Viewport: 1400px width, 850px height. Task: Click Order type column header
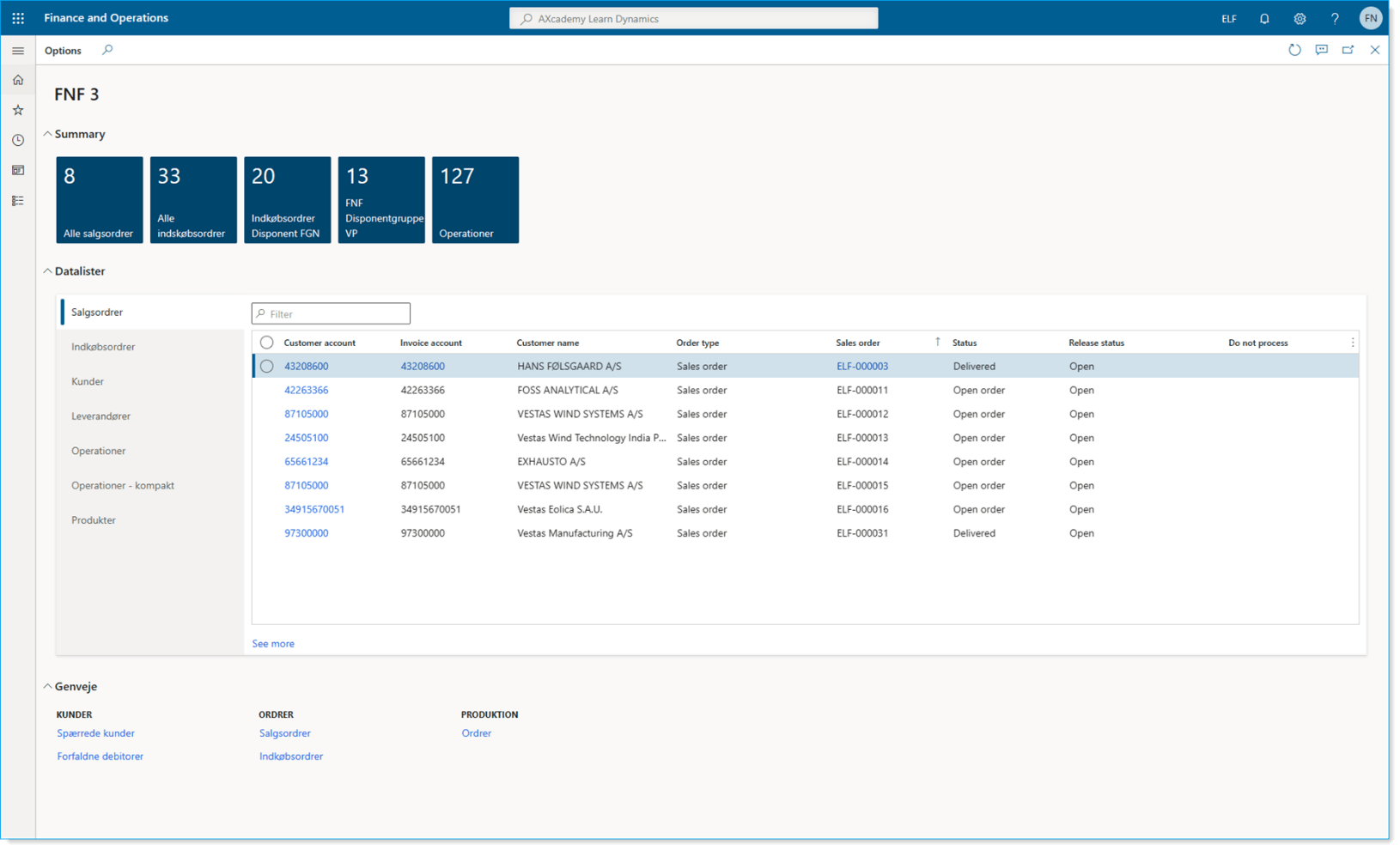pyautogui.click(x=697, y=343)
